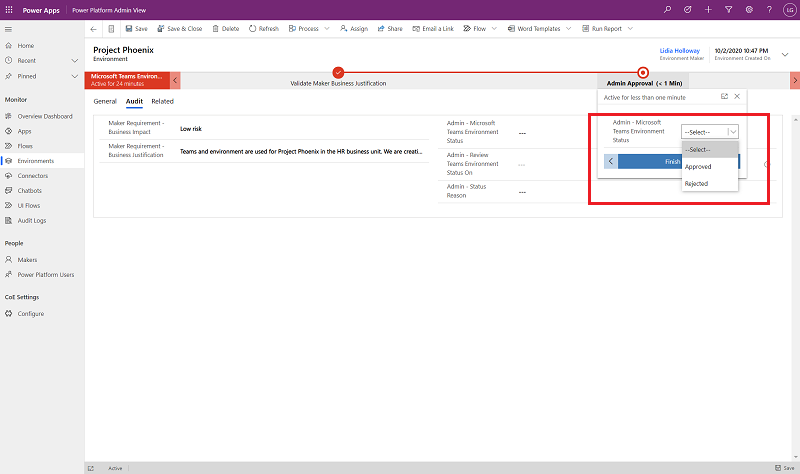
Task: Choose Approved from the status list
Action: [698, 166]
